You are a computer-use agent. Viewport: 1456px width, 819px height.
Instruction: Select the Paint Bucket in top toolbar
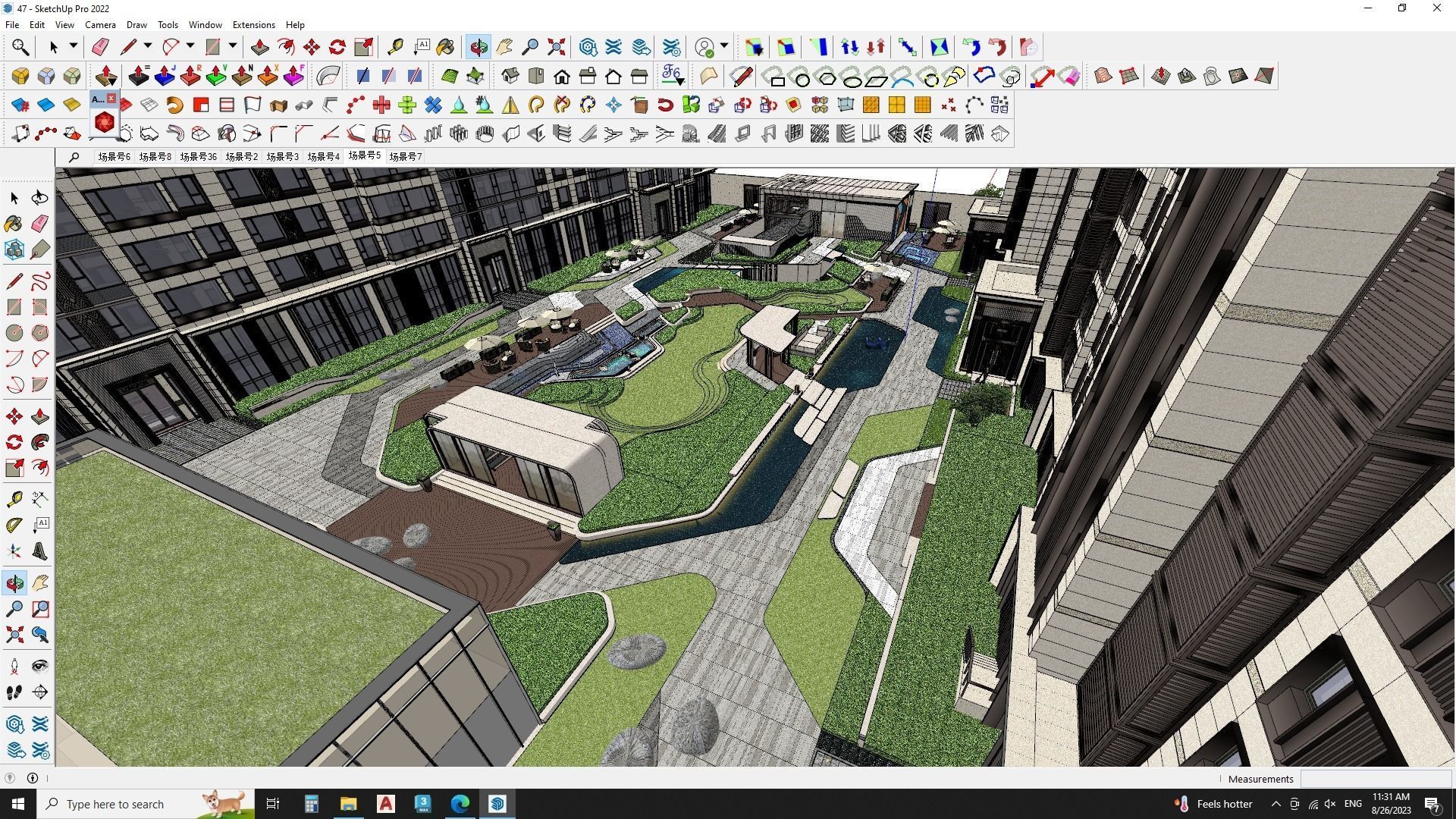[446, 47]
